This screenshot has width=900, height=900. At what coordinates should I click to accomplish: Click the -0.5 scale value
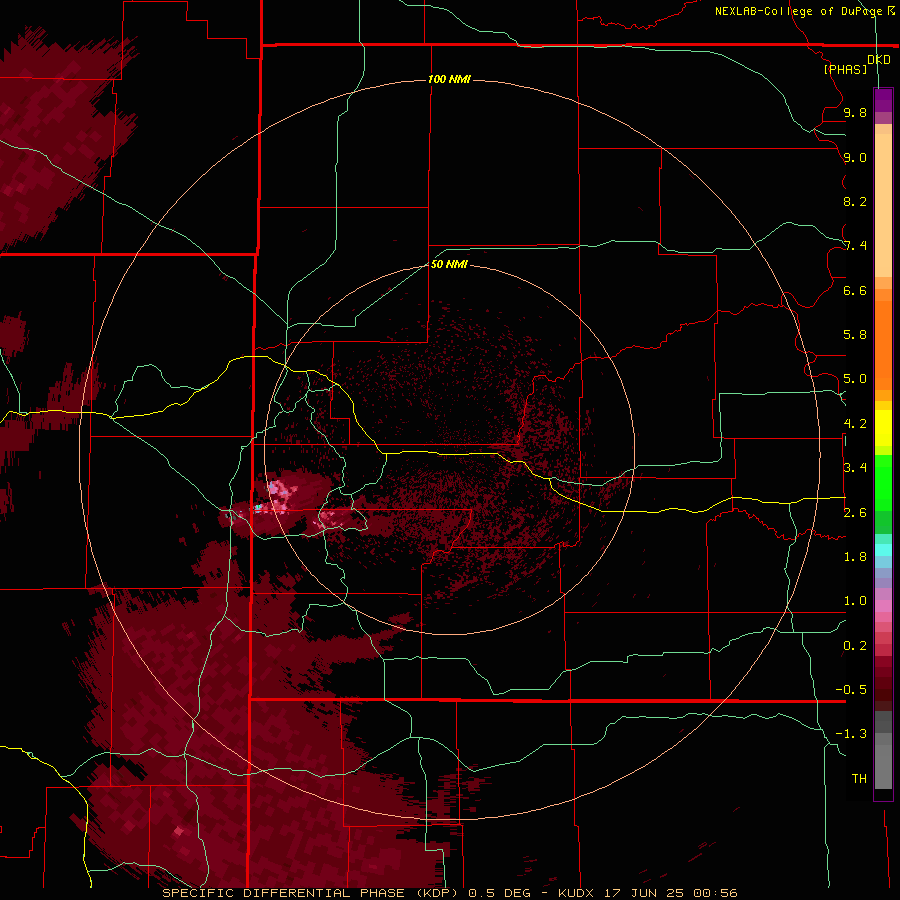(x=851, y=689)
